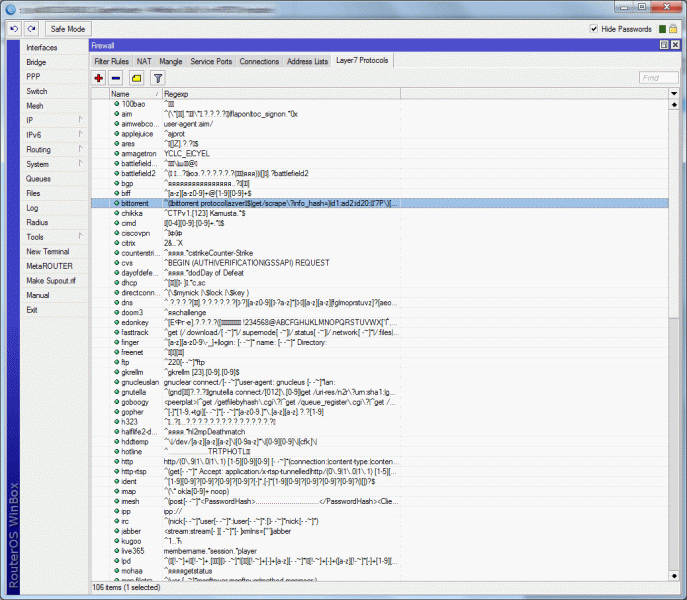Select the ciscovpn row
Screen dimensions: 687x600
coord(380,233)
